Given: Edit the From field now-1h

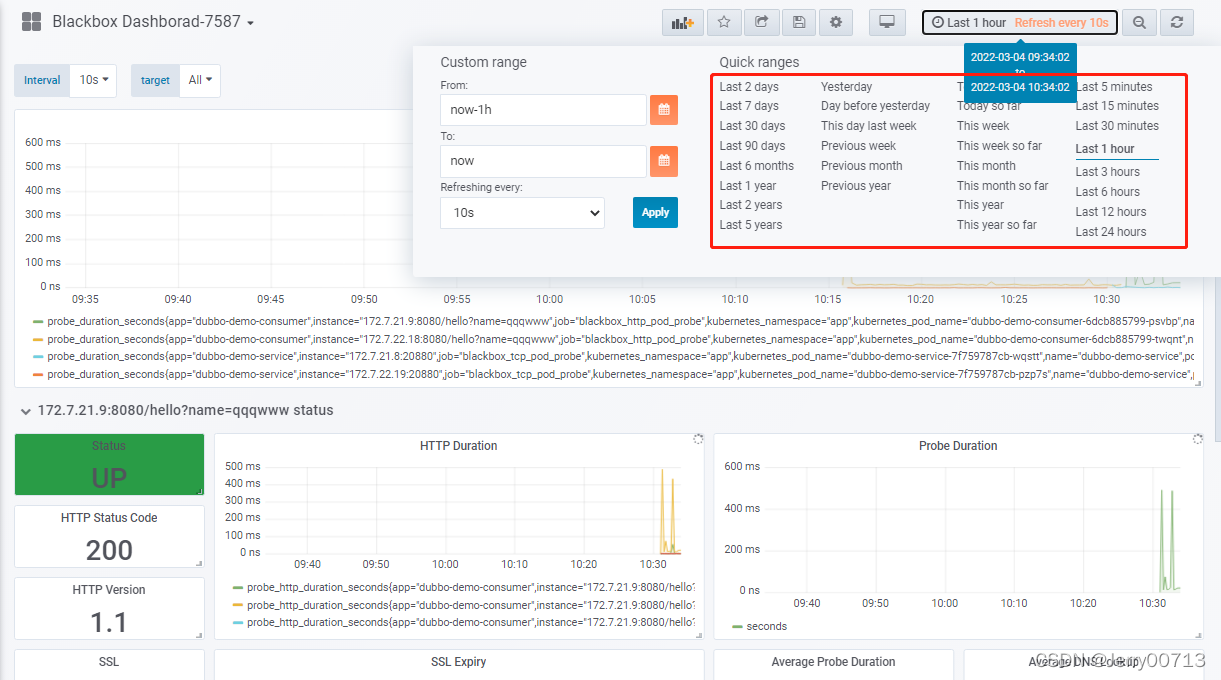Looking at the screenshot, I should [543, 110].
